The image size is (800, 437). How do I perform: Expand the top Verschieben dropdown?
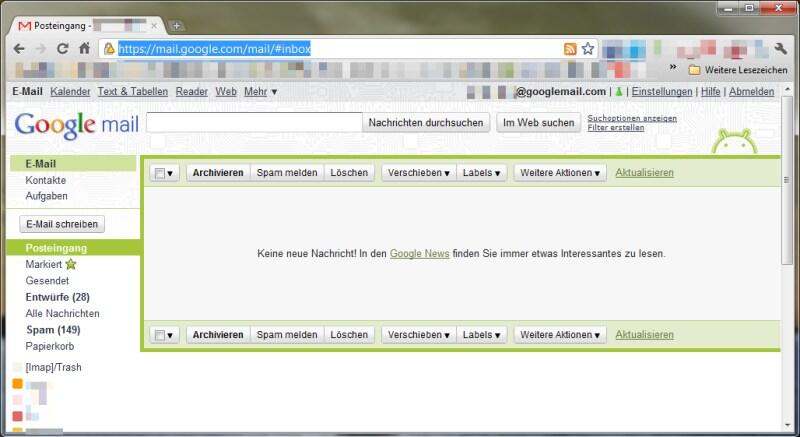coord(418,173)
